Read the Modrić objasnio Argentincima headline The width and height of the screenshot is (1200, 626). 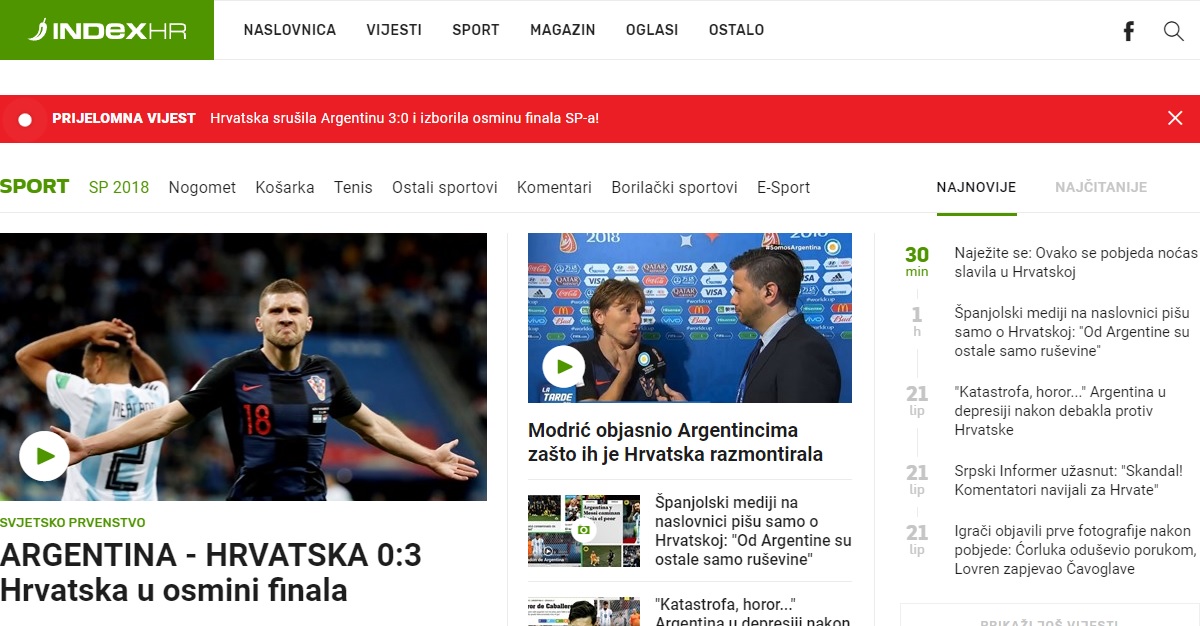pyautogui.click(x=675, y=442)
